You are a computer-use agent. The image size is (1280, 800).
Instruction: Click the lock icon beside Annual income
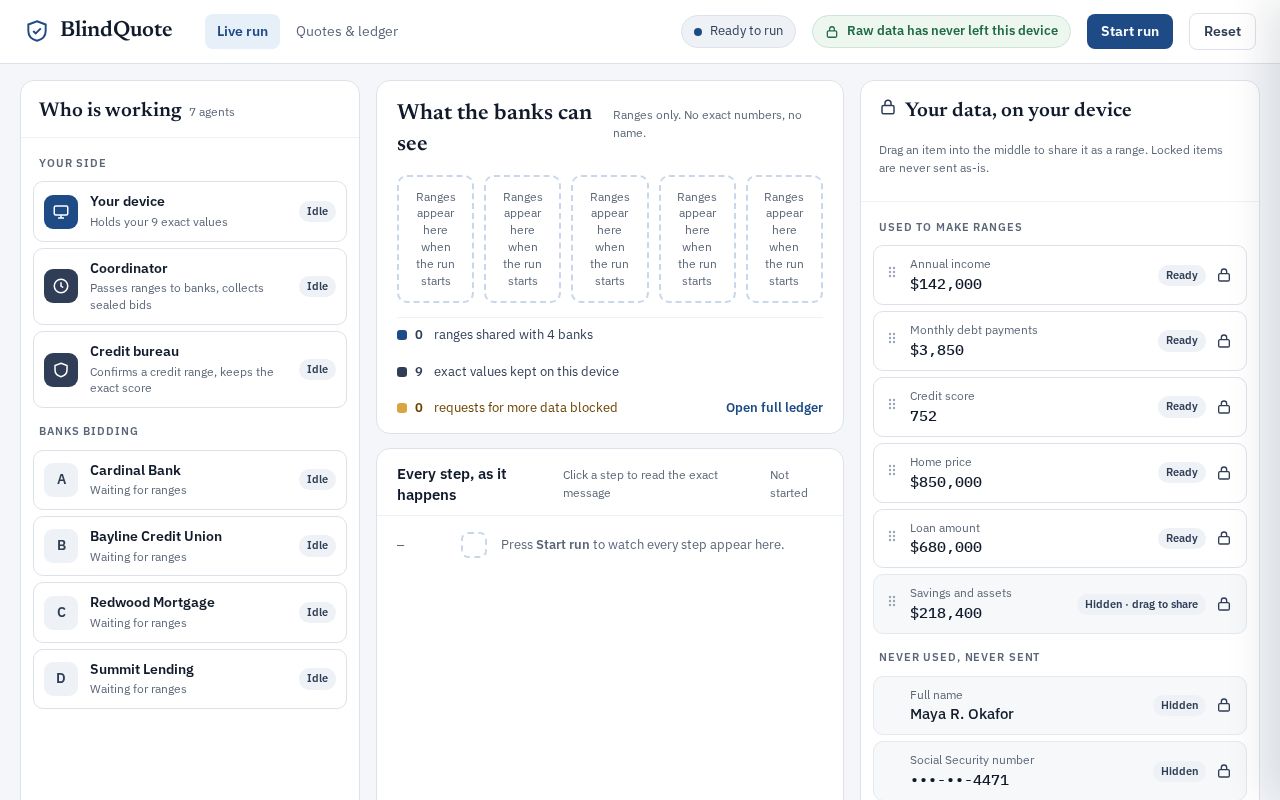[x=1224, y=275]
